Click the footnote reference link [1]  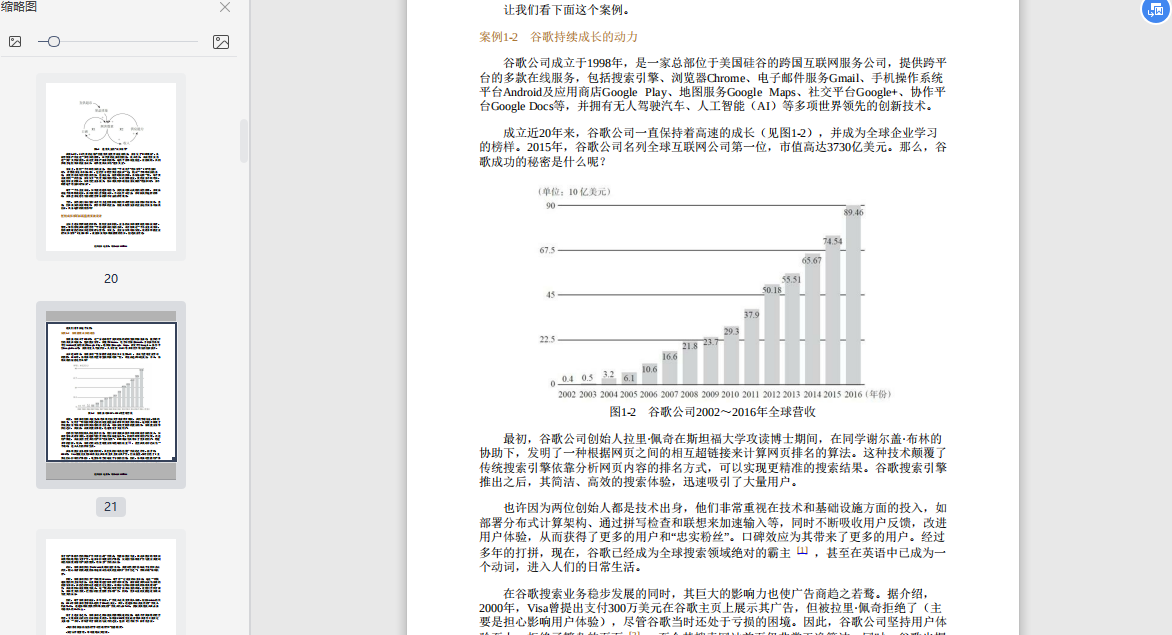[x=802, y=551]
